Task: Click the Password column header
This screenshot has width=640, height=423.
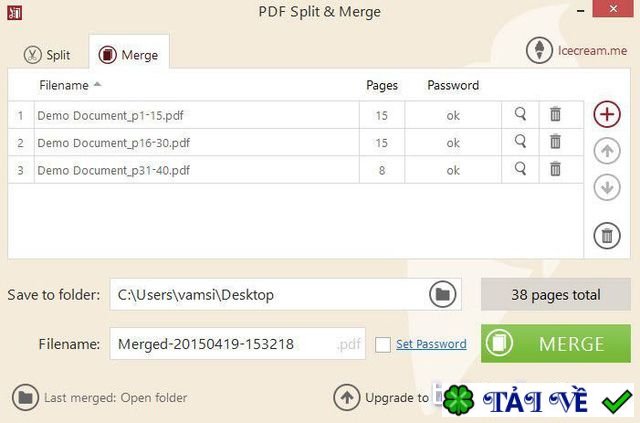Action: (x=453, y=85)
